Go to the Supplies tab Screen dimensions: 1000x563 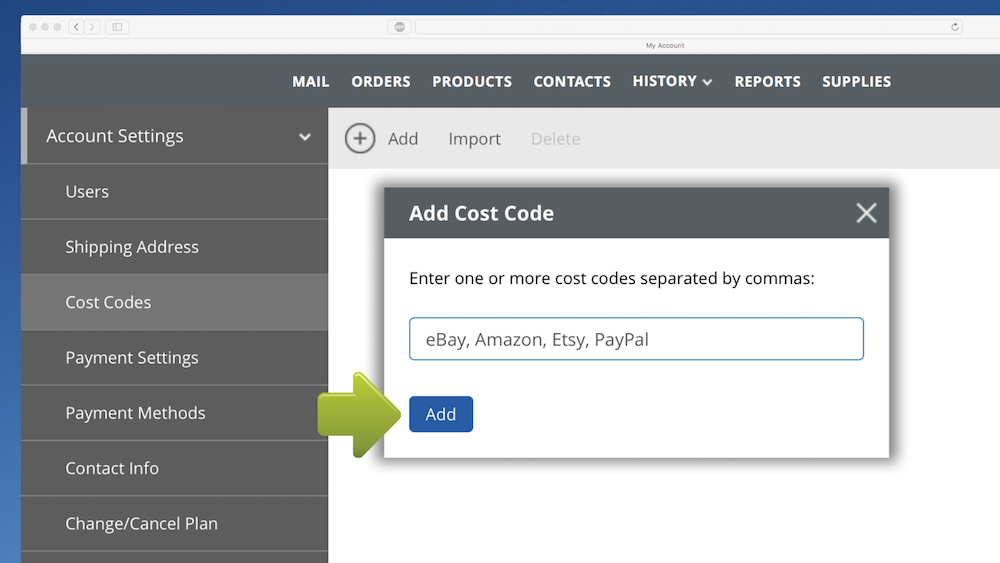pos(857,82)
